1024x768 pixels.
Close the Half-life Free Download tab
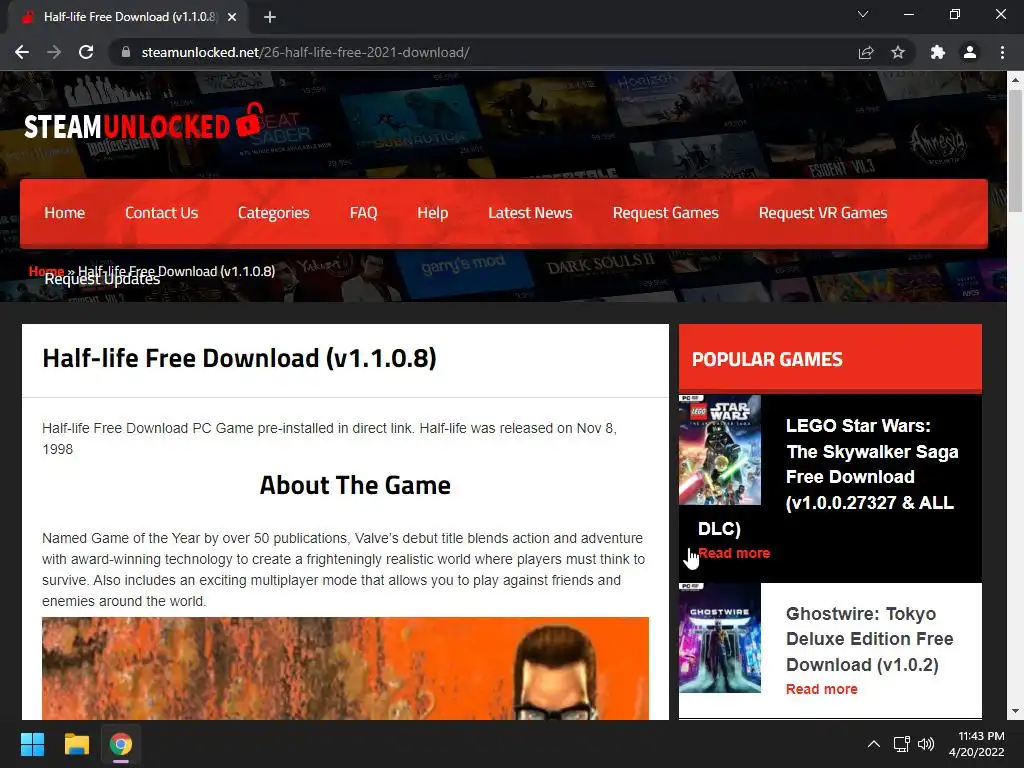(232, 17)
